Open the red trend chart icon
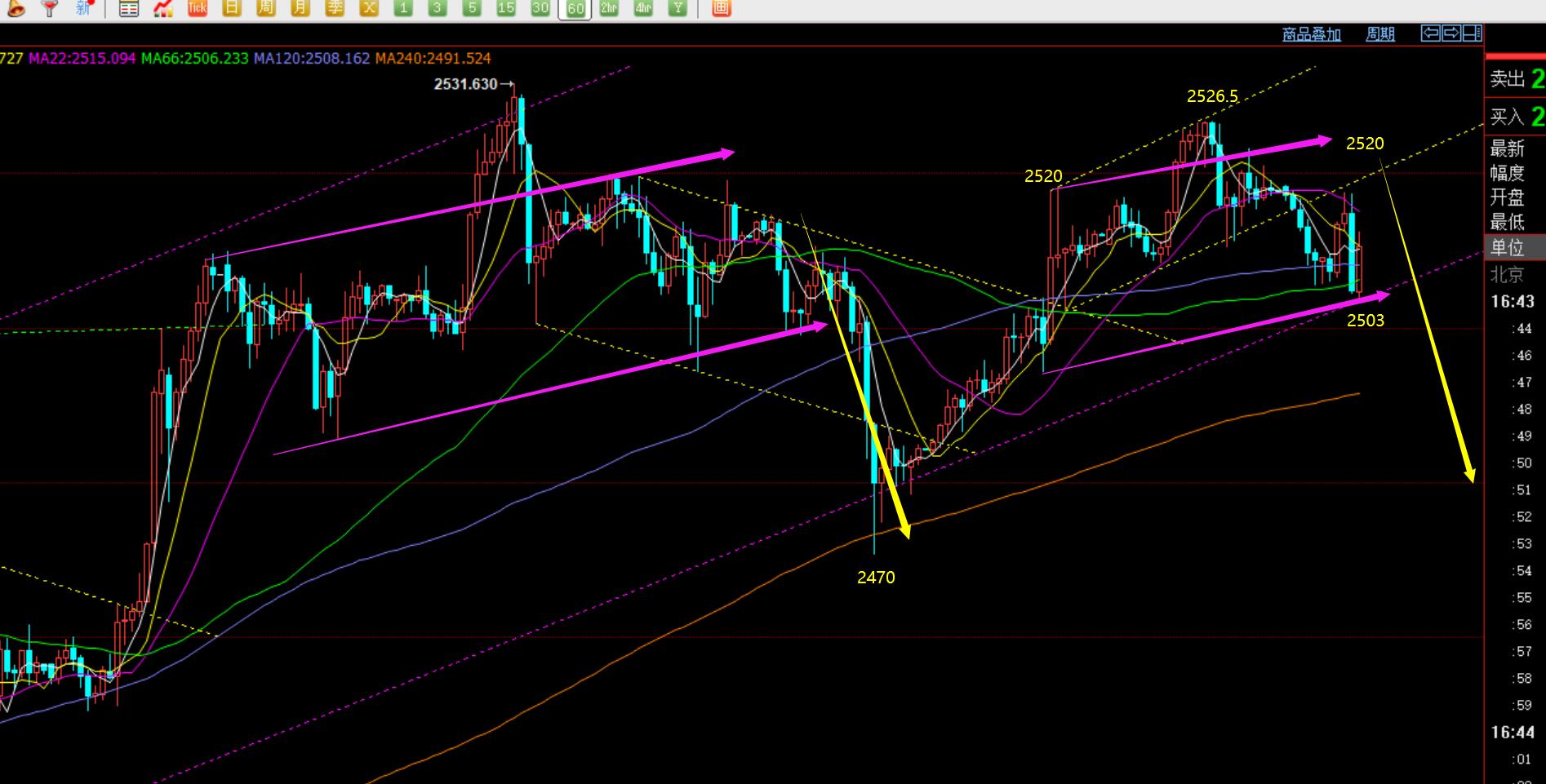 pyautogui.click(x=163, y=8)
